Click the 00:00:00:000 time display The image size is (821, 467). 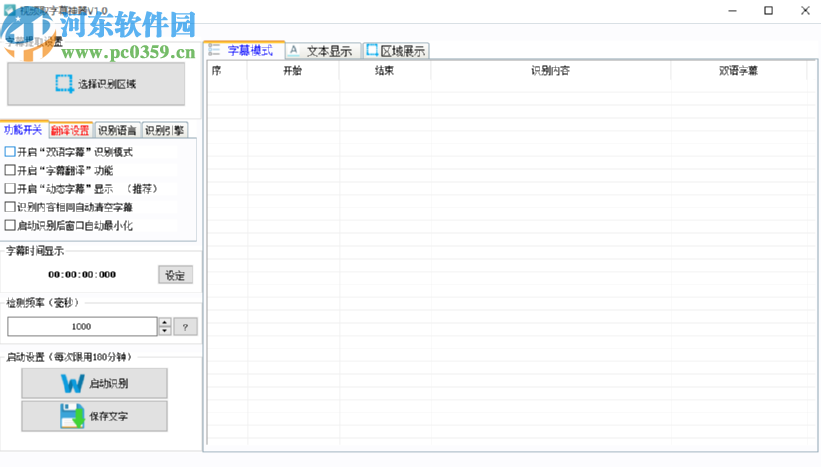point(82,274)
